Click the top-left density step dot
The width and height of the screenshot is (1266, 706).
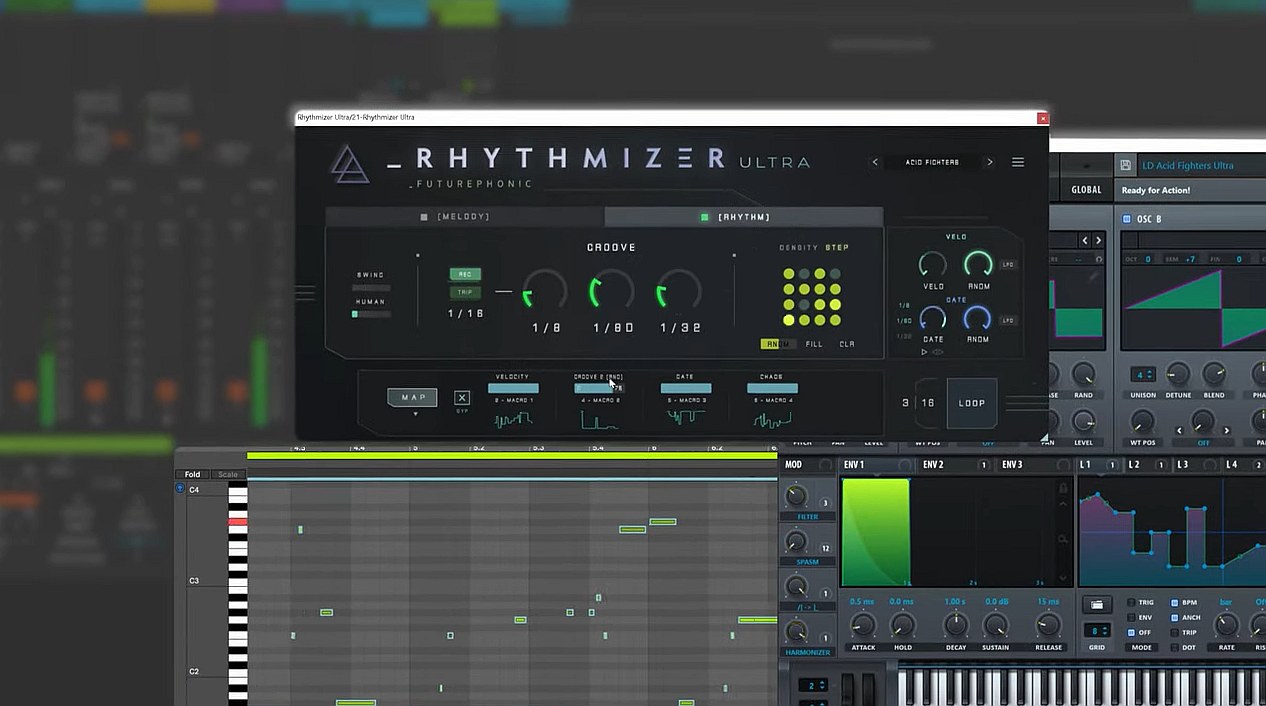pos(789,274)
